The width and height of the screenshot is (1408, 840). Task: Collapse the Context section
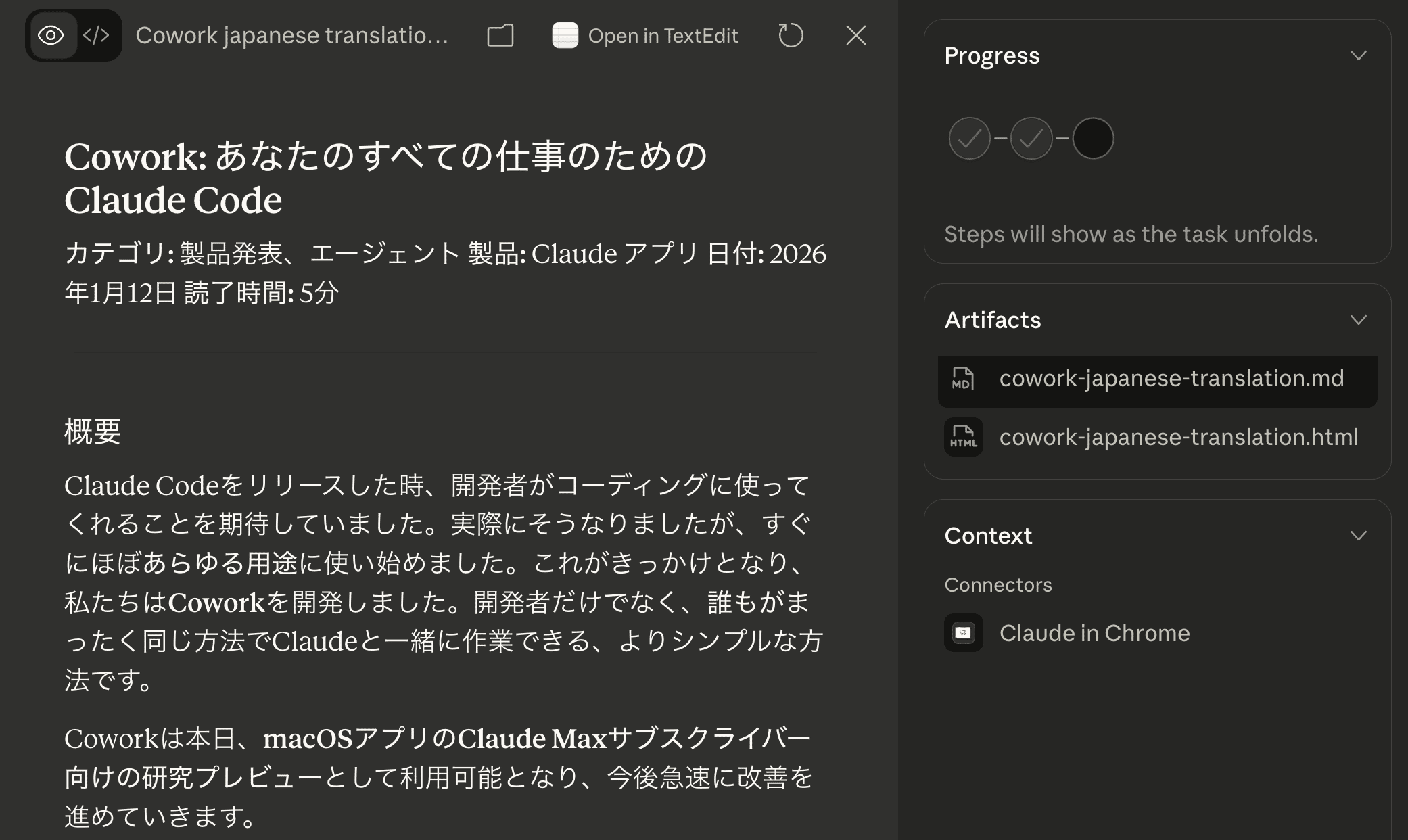(x=1358, y=536)
